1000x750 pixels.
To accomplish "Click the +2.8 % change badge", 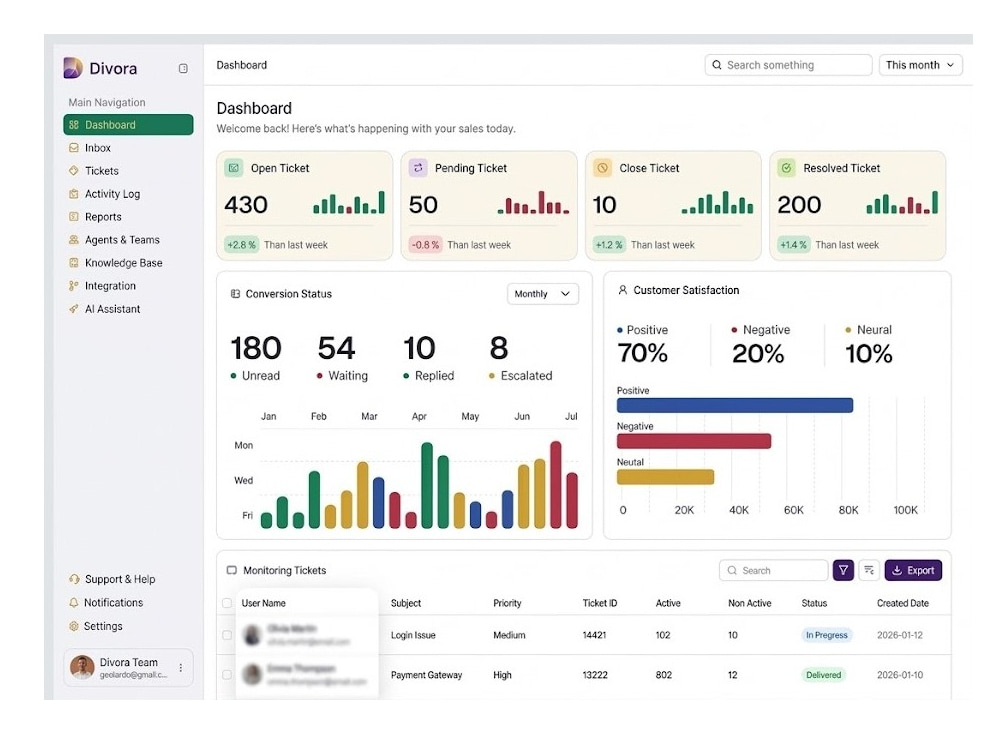I will click(x=241, y=245).
